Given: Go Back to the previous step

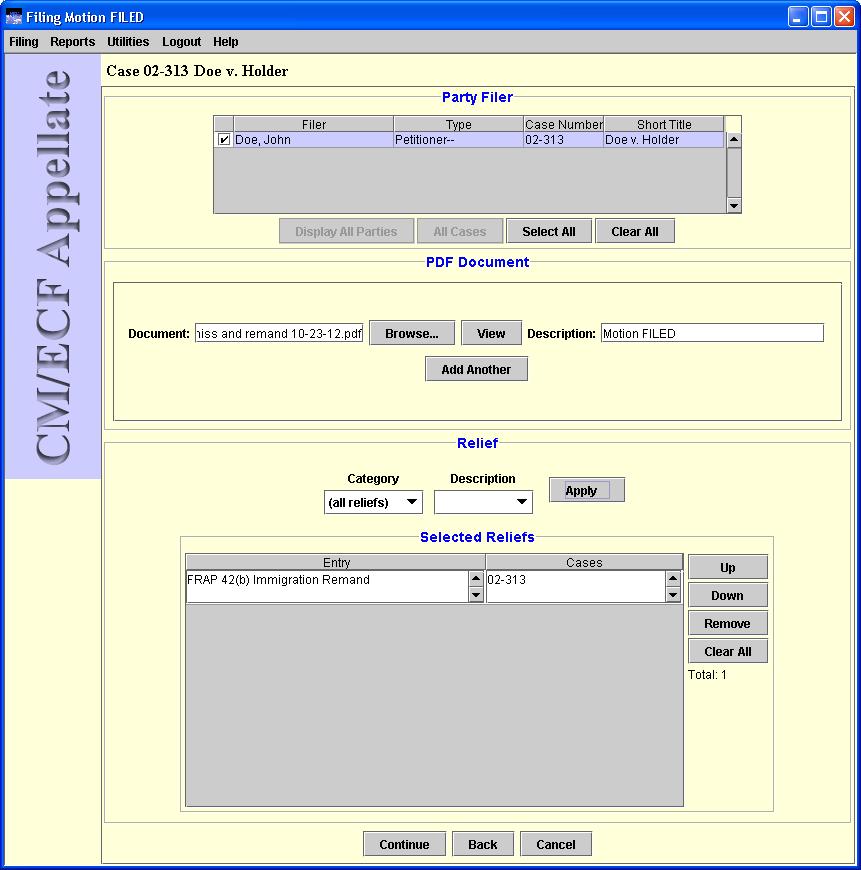Looking at the screenshot, I should click(x=483, y=844).
